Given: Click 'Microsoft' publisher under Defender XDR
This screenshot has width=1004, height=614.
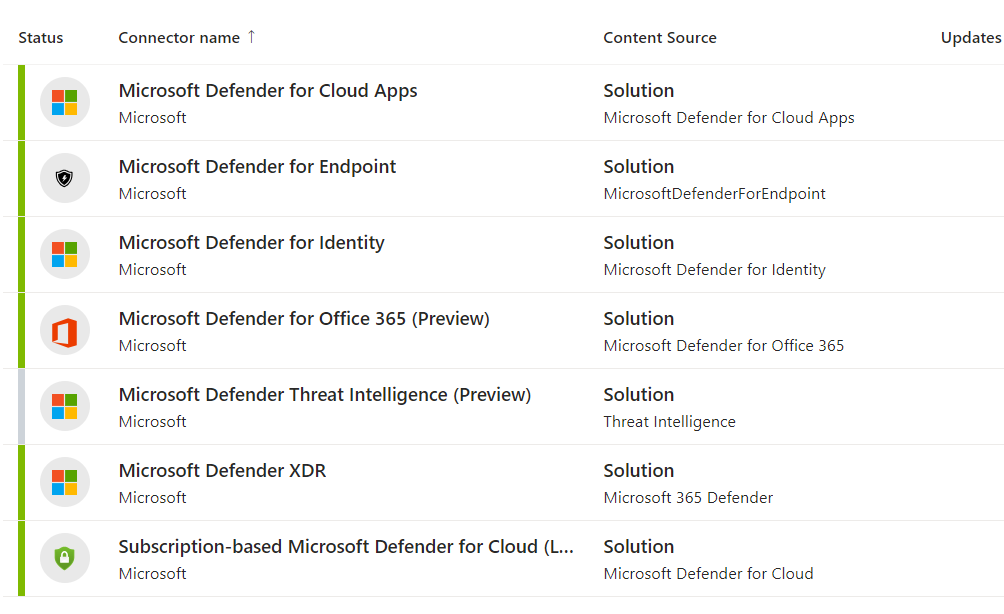Looking at the screenshot, I should [x=152, y=497].
